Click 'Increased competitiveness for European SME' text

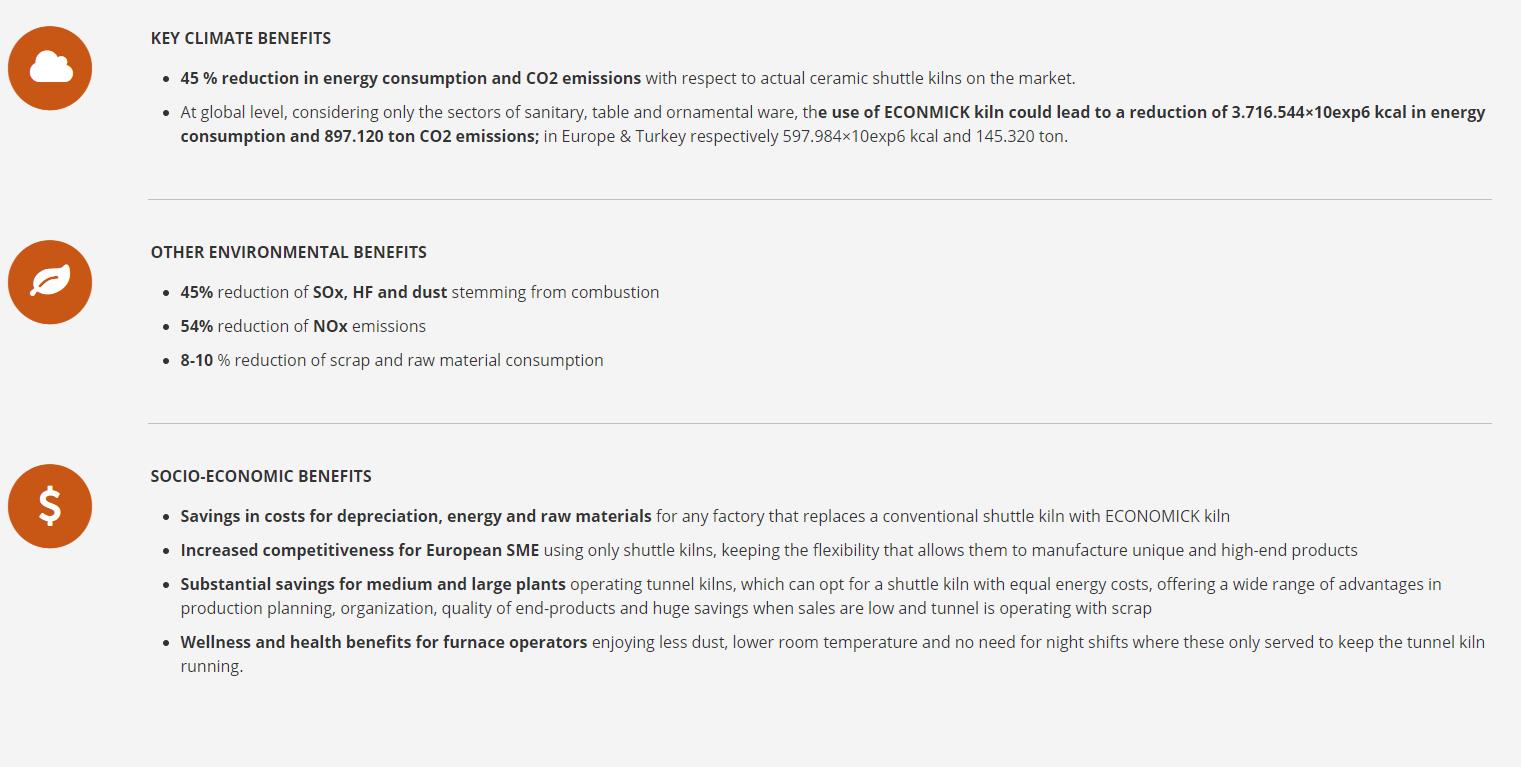359,550
